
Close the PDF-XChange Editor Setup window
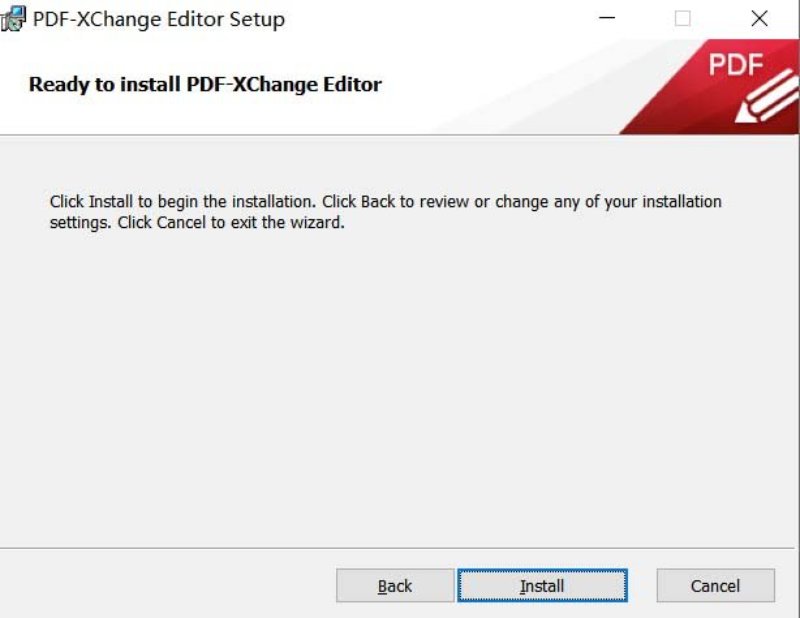pos(758,18)
